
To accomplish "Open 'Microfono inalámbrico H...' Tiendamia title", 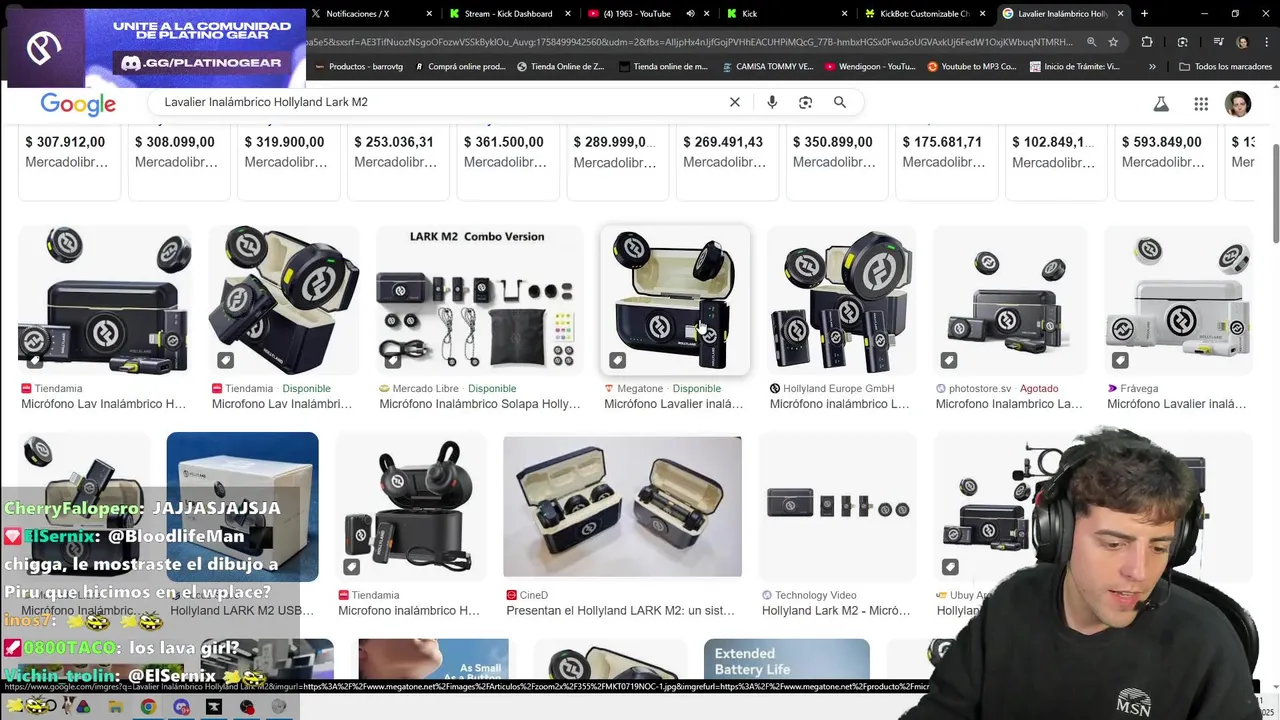I will pos(409,610).
